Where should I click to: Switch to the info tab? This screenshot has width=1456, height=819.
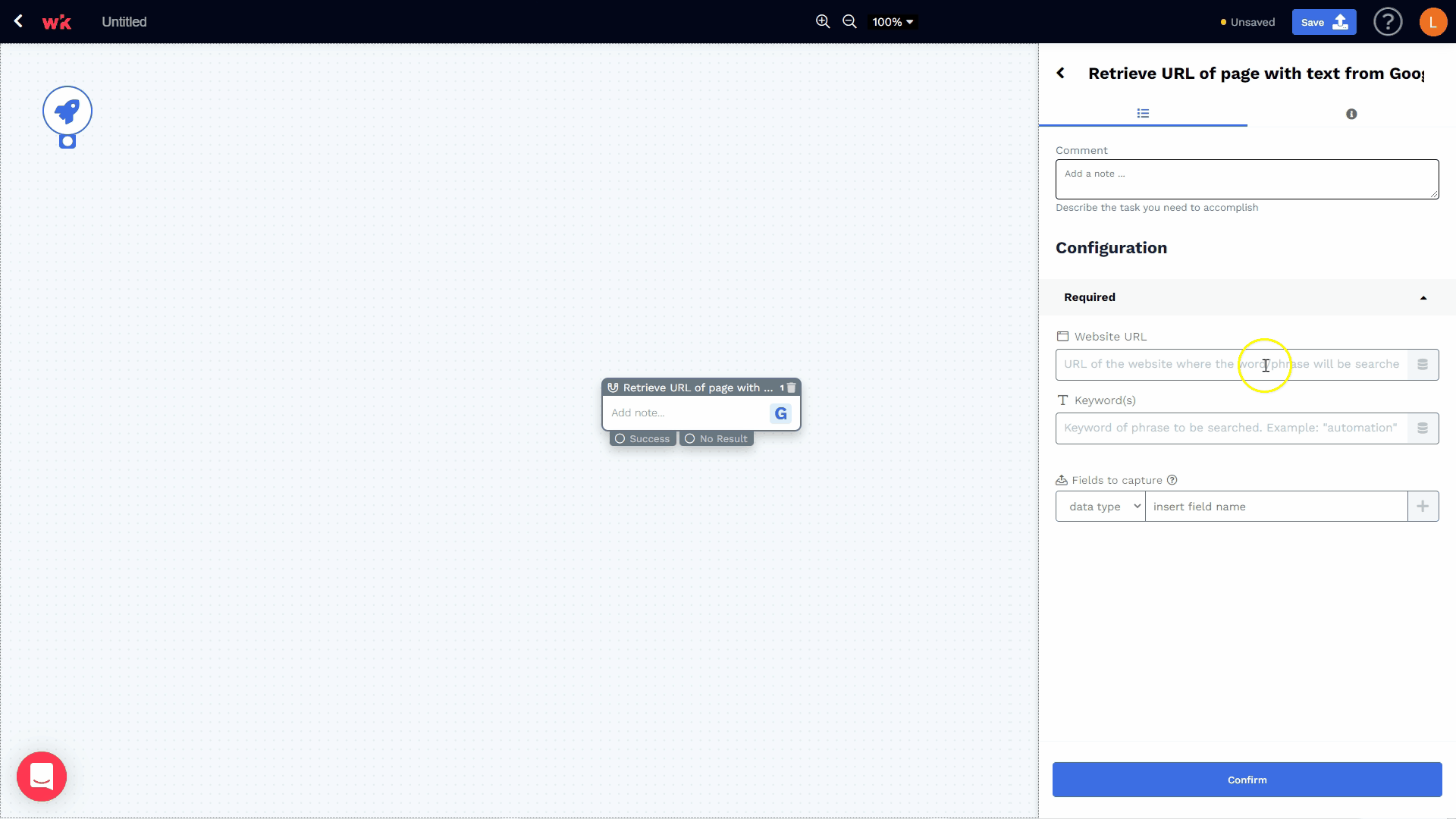(x=1351, y=114)
